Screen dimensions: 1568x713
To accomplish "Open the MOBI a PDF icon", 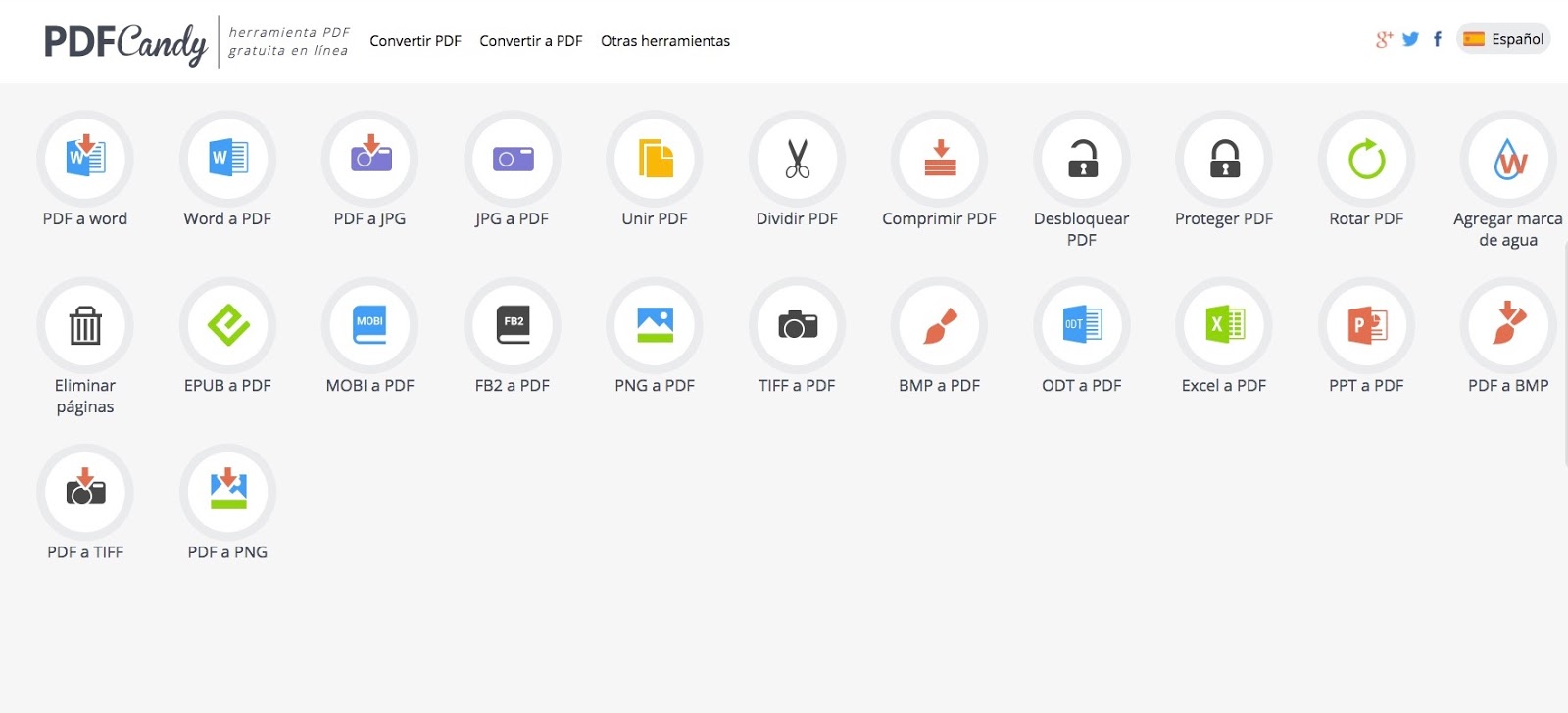I will tap(369, 325).
